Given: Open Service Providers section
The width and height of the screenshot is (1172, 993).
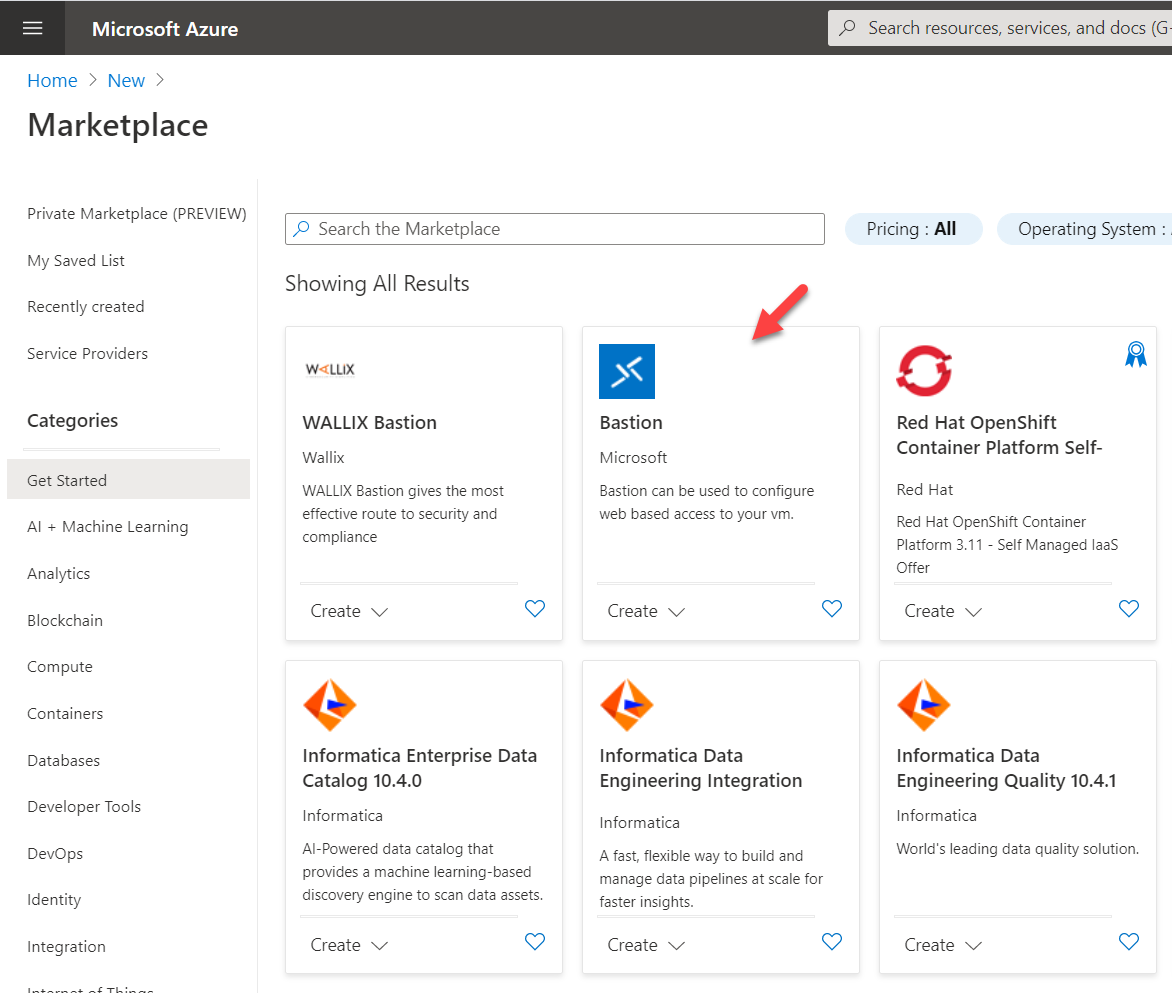Looking at the screenshot, I should [87, 353].
